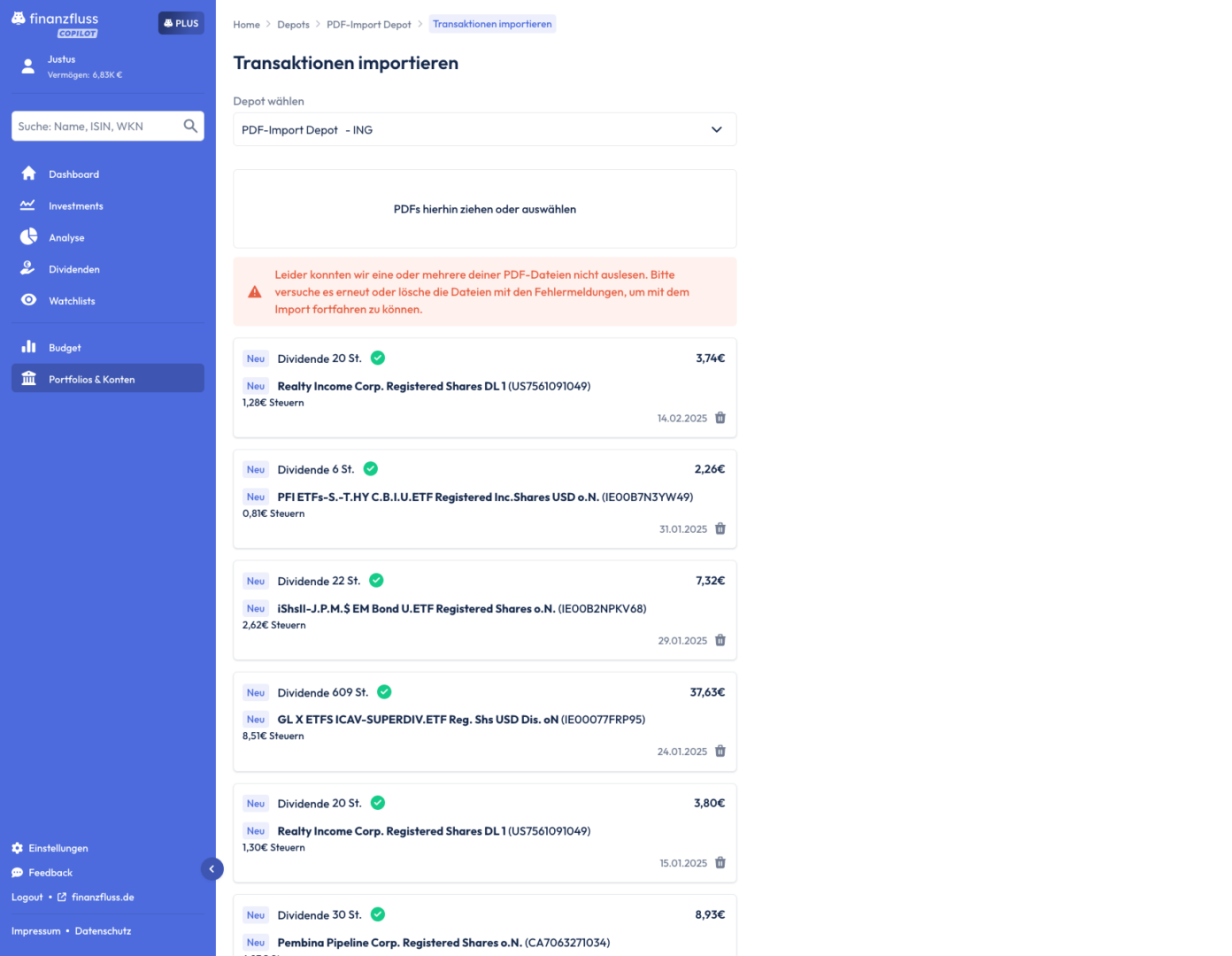1232x956 pixels.
Task: Click the Budget bar chart icon
Action: pos(28,346)
